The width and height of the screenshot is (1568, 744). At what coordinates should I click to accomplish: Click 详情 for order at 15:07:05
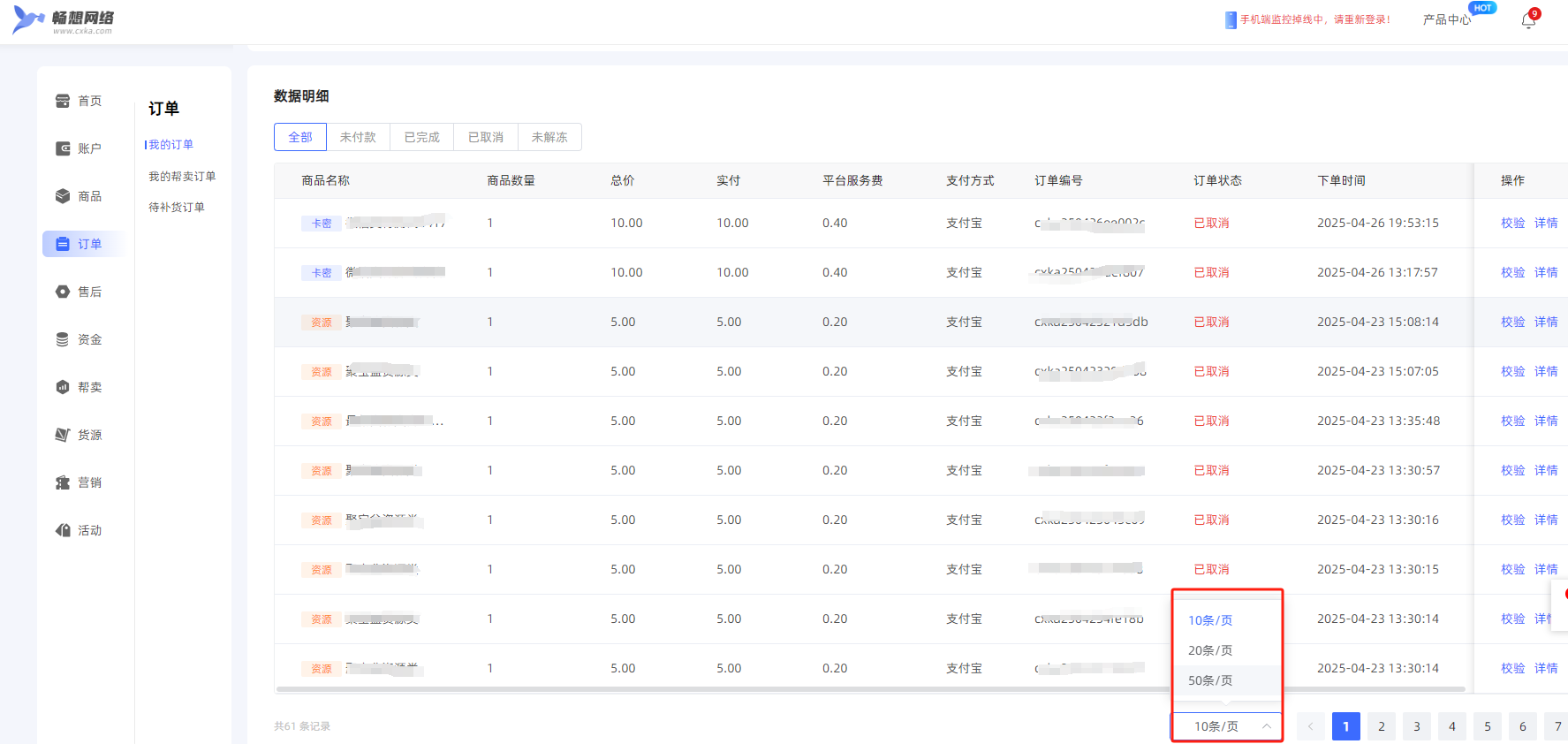click(x=1546, y=372)
